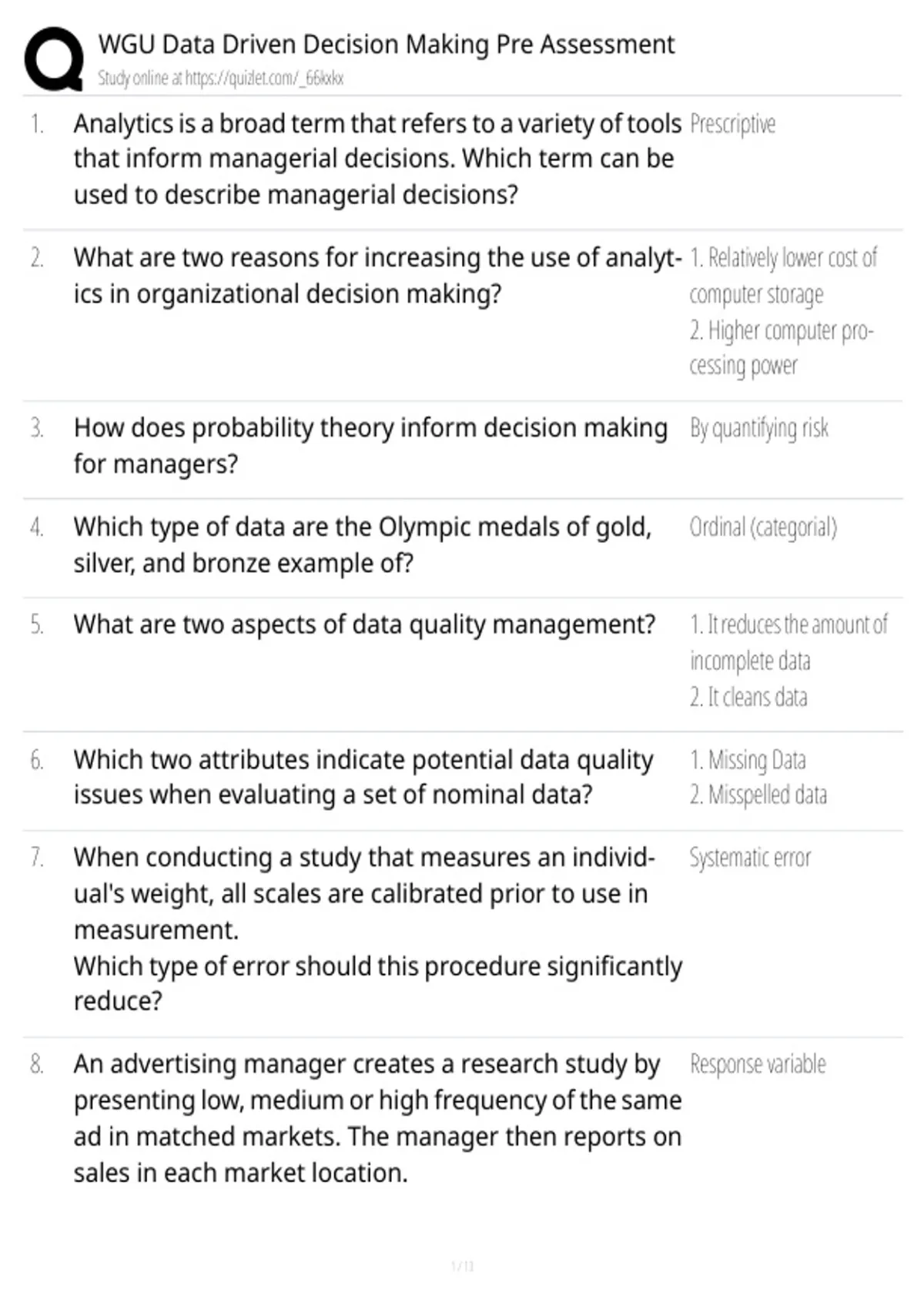Image resolution: width=924 pixels, height=1309 pixels.
Task: Select the "By quantifying risk" answer
Action: 758,428
